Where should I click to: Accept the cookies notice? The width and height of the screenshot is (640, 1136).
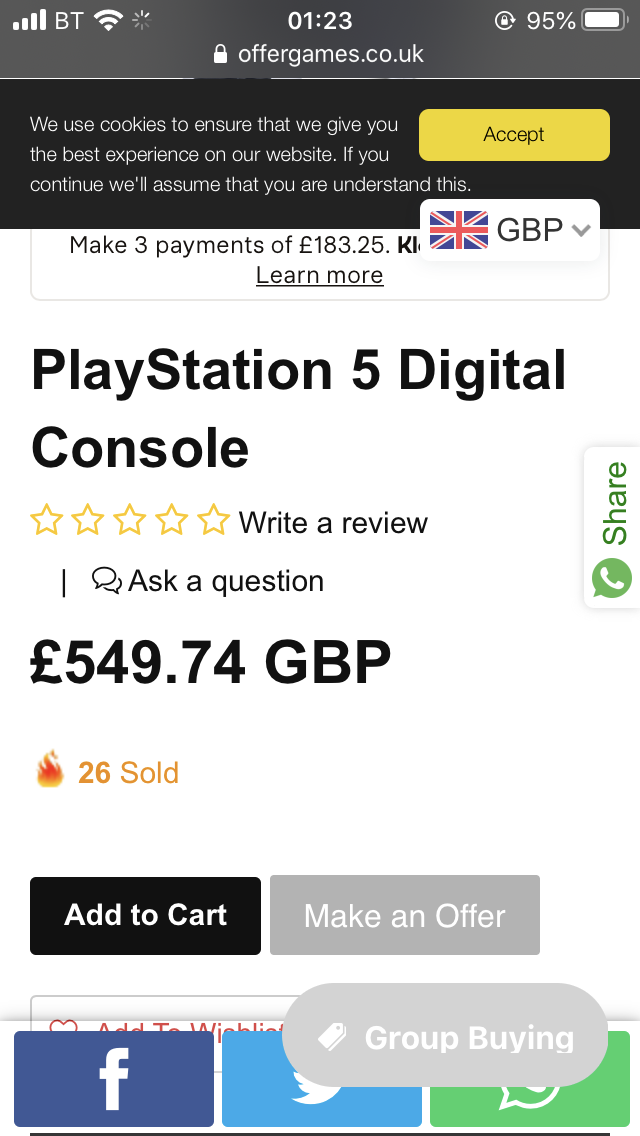tap(514, 135)
